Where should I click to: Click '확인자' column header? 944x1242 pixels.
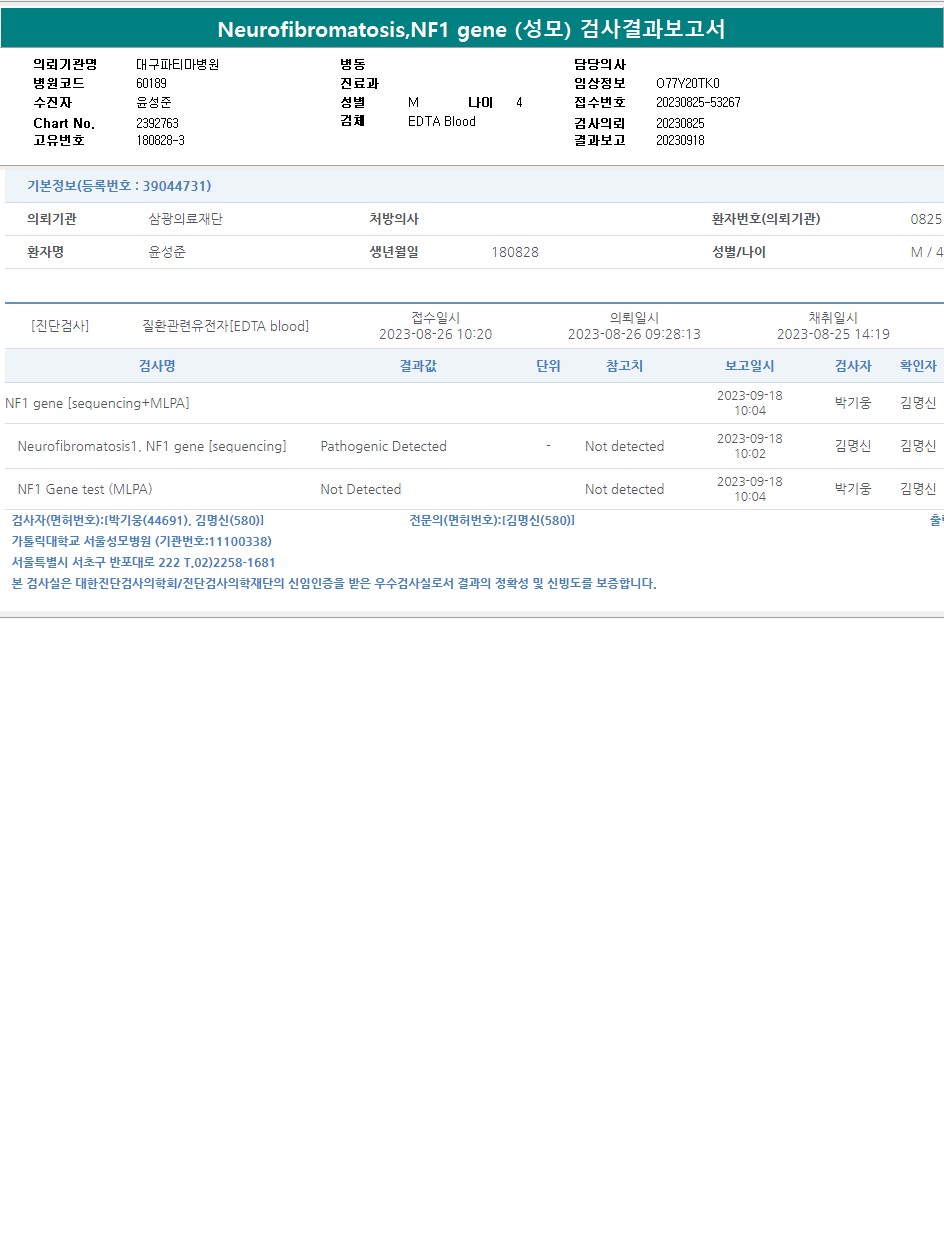(918, 366)
